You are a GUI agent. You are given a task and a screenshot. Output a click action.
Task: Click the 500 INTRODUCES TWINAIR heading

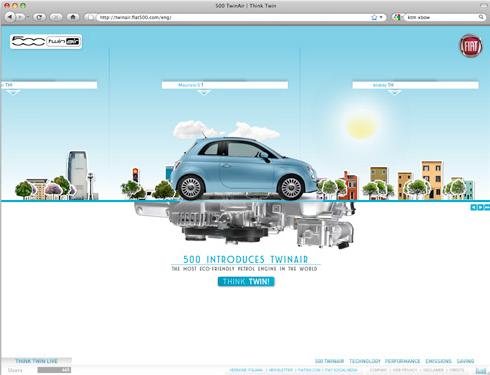(246, 259)
